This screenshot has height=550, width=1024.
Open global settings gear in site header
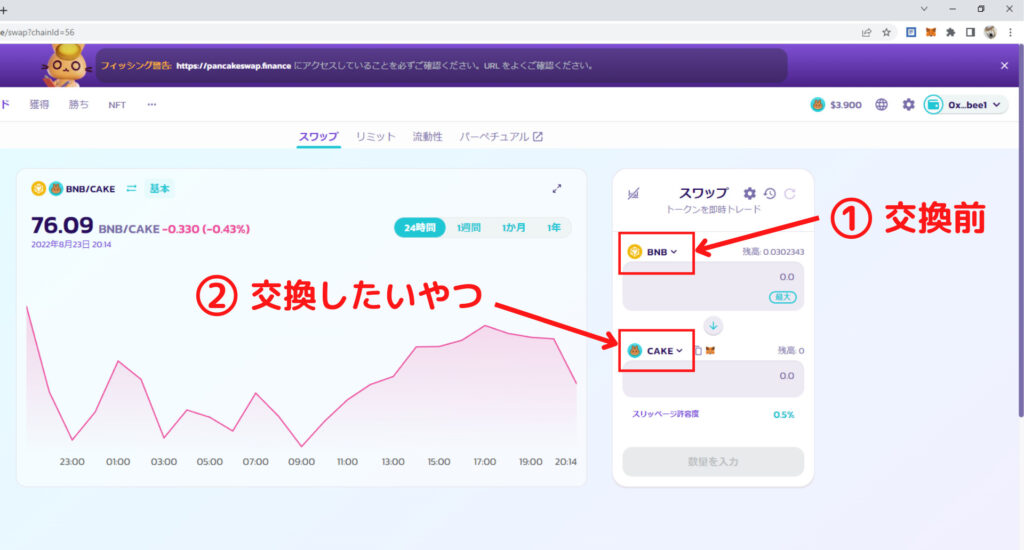tap(908, 105)
